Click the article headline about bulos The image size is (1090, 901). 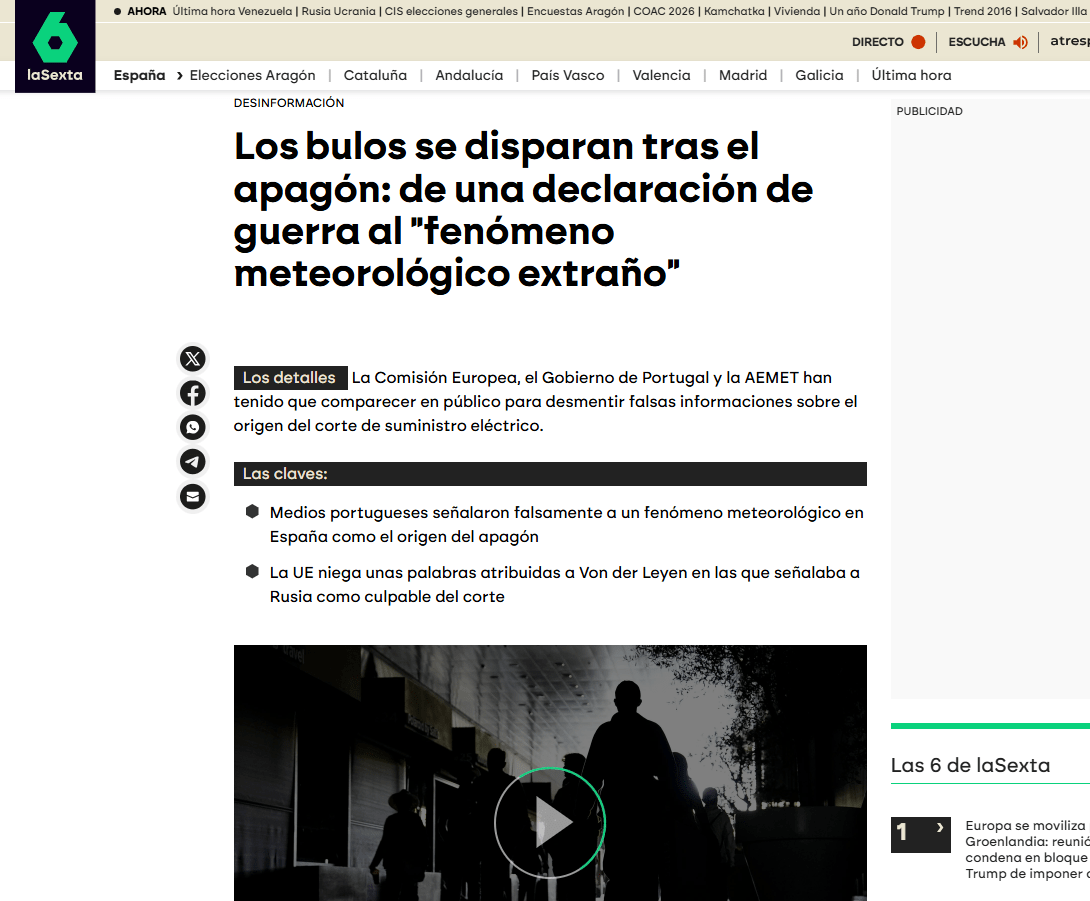[523, 209]
